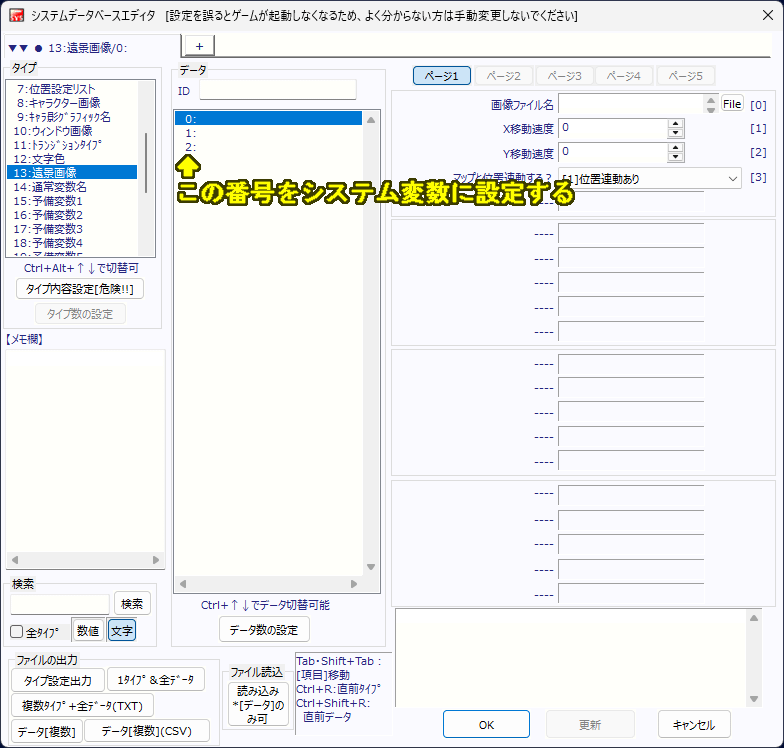Select 14:通常変数名 in type list
Image resolution: width=784 pixels, height=748 pixels.
coord(50,187)
